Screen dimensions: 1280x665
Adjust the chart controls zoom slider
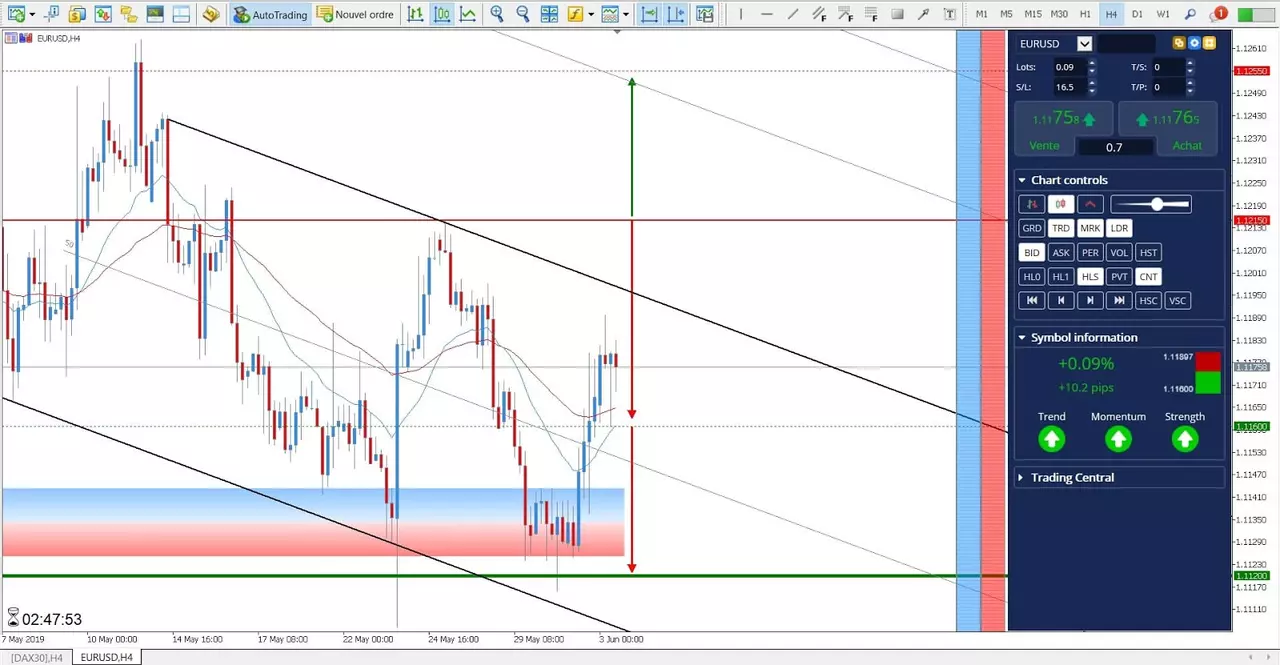[x=1151, y=204]
